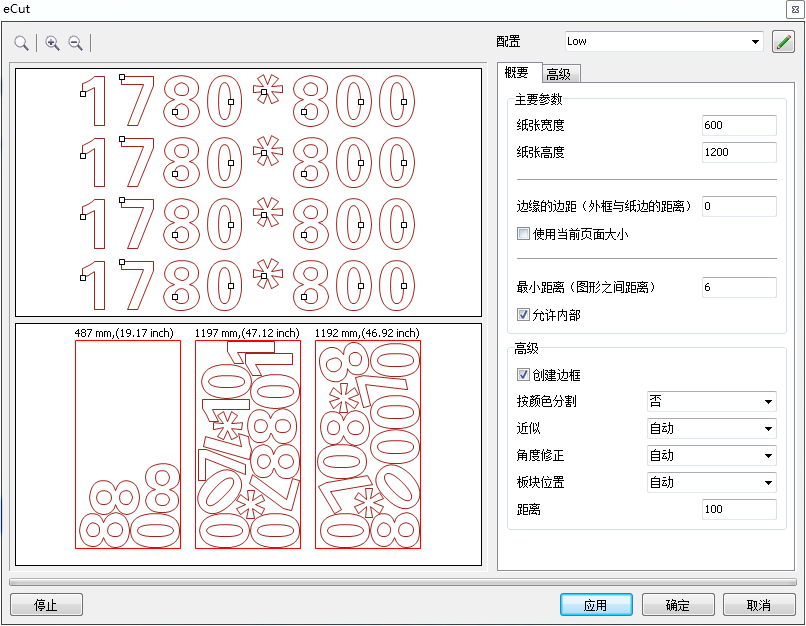Select the 487 mm nested sheet preview
Viewport: 806px width, 626px height.
(x=128, y=445)
